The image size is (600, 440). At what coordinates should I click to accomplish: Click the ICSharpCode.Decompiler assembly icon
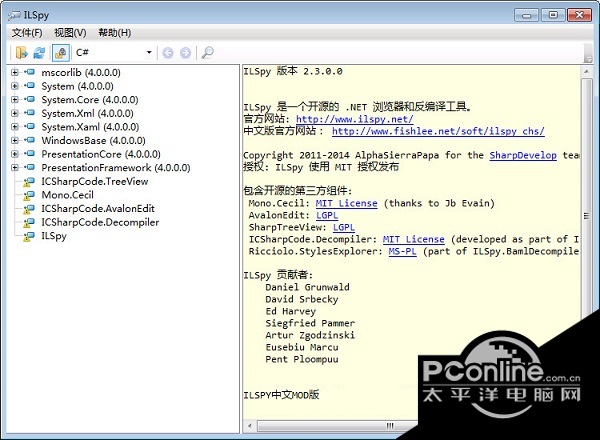point(29,223)
